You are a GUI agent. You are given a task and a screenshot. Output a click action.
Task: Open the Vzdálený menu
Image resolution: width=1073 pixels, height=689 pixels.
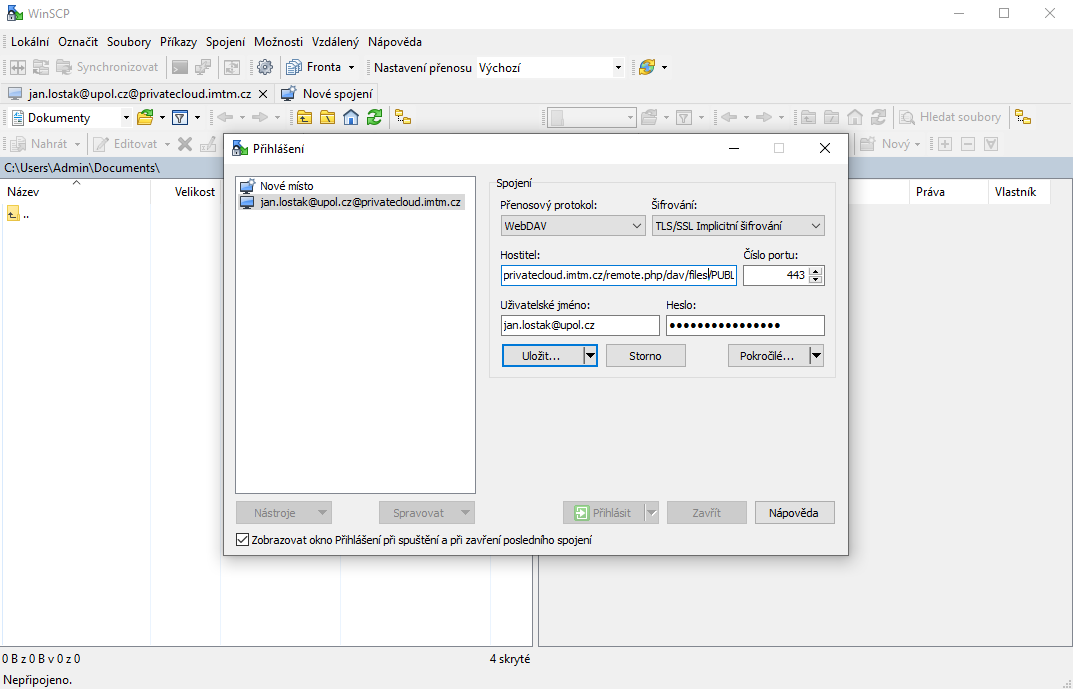[x=335, y=42]
